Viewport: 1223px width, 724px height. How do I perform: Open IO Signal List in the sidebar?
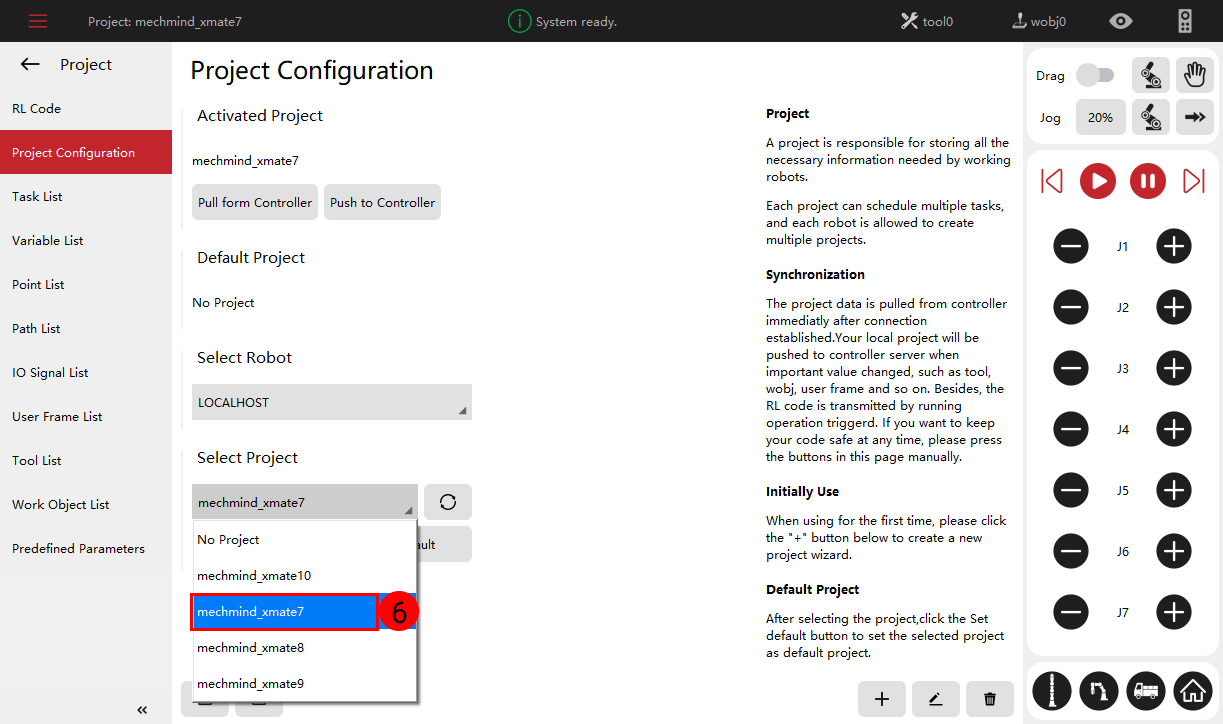50,373
